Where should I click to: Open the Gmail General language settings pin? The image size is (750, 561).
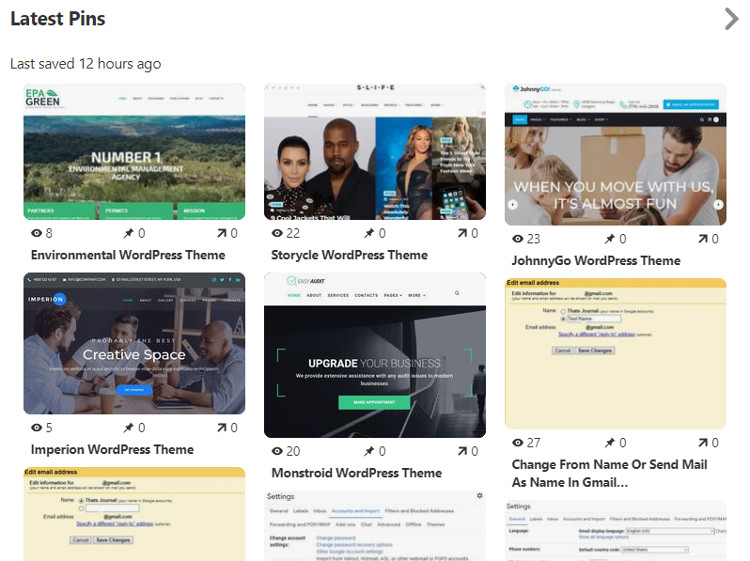point(616,531)
